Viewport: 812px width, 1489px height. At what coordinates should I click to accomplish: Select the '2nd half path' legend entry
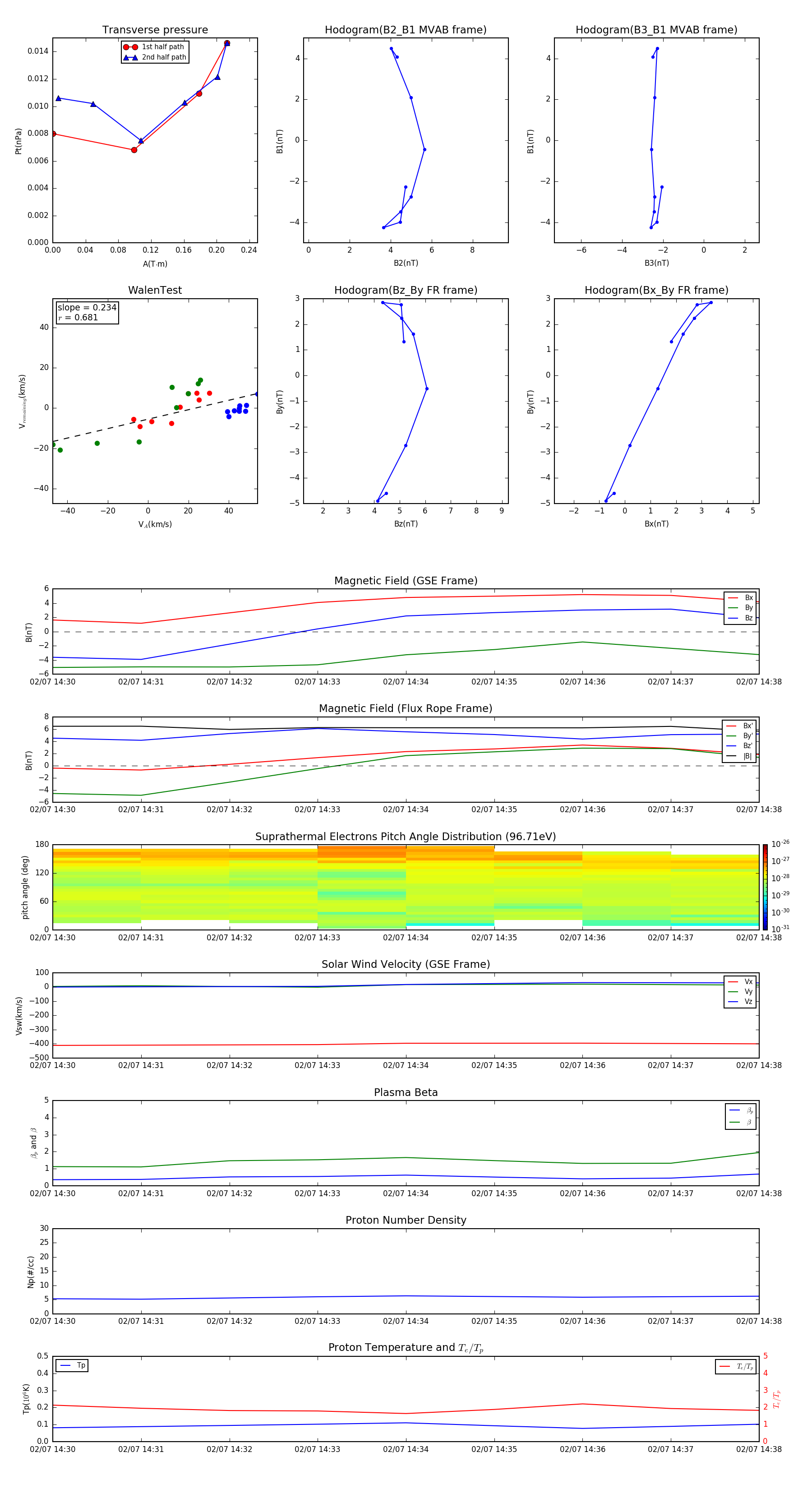pos(154,57)
